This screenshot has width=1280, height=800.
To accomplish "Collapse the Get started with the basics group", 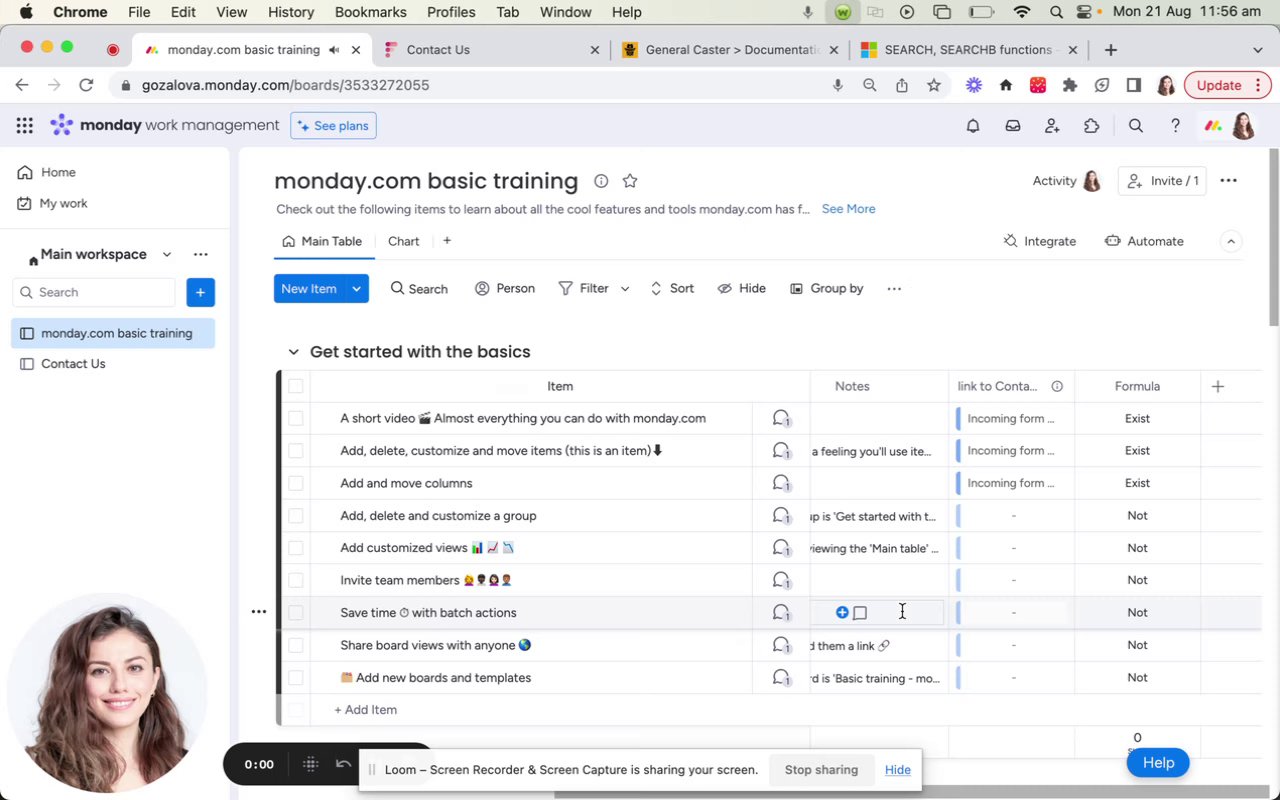I will tap(293, 352).
